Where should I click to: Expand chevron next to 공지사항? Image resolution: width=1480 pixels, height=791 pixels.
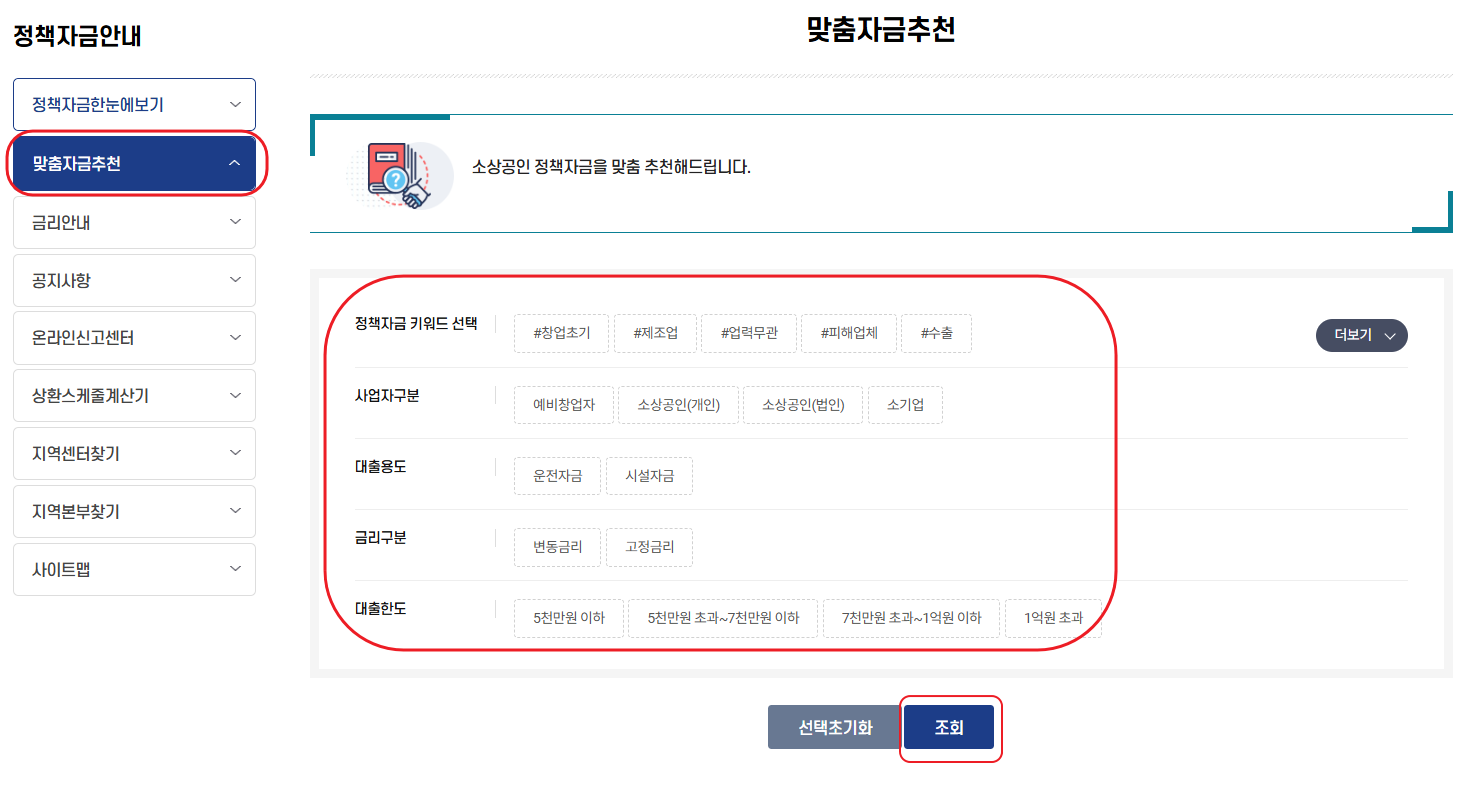tap(235, 280)
